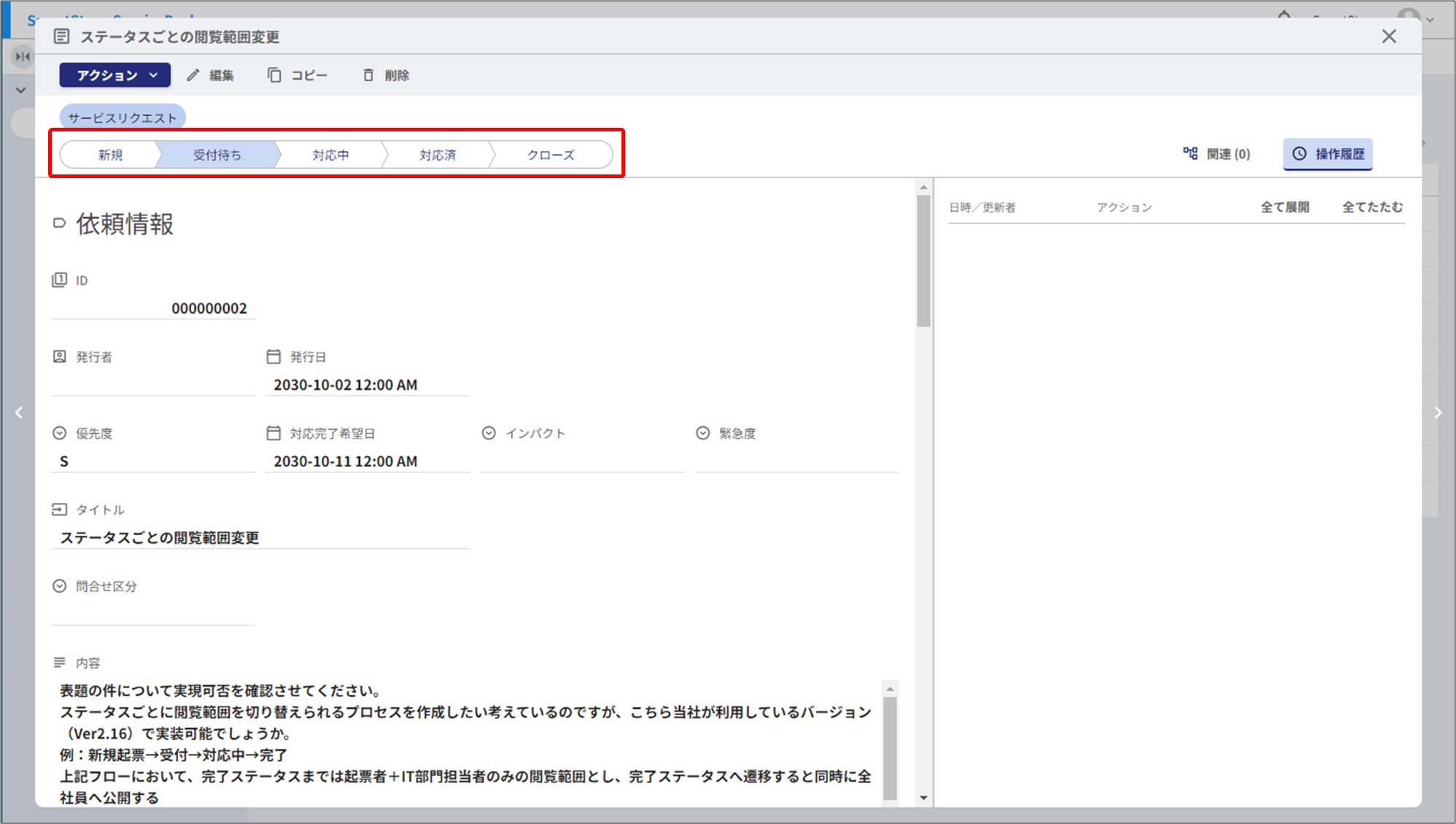
Task: Click the previous record arrow on the left edge
Action: point(19,412)
